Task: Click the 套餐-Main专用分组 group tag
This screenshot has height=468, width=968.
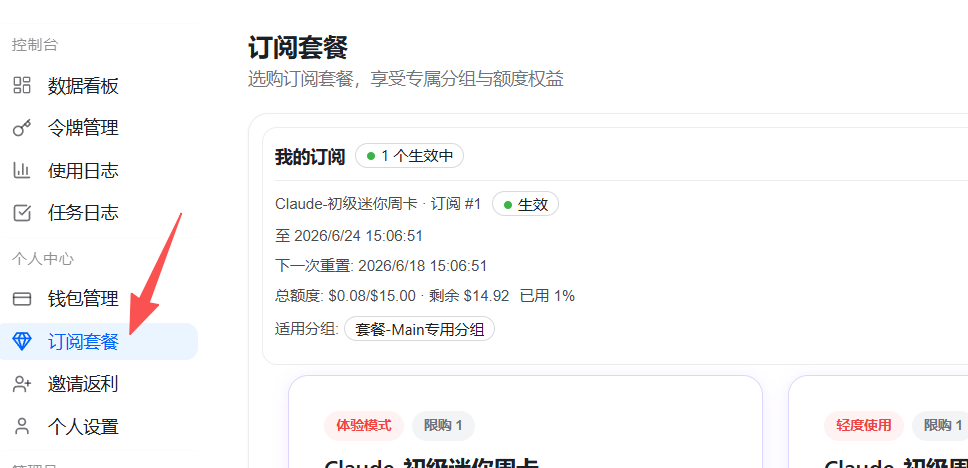Action: (420, 328)
